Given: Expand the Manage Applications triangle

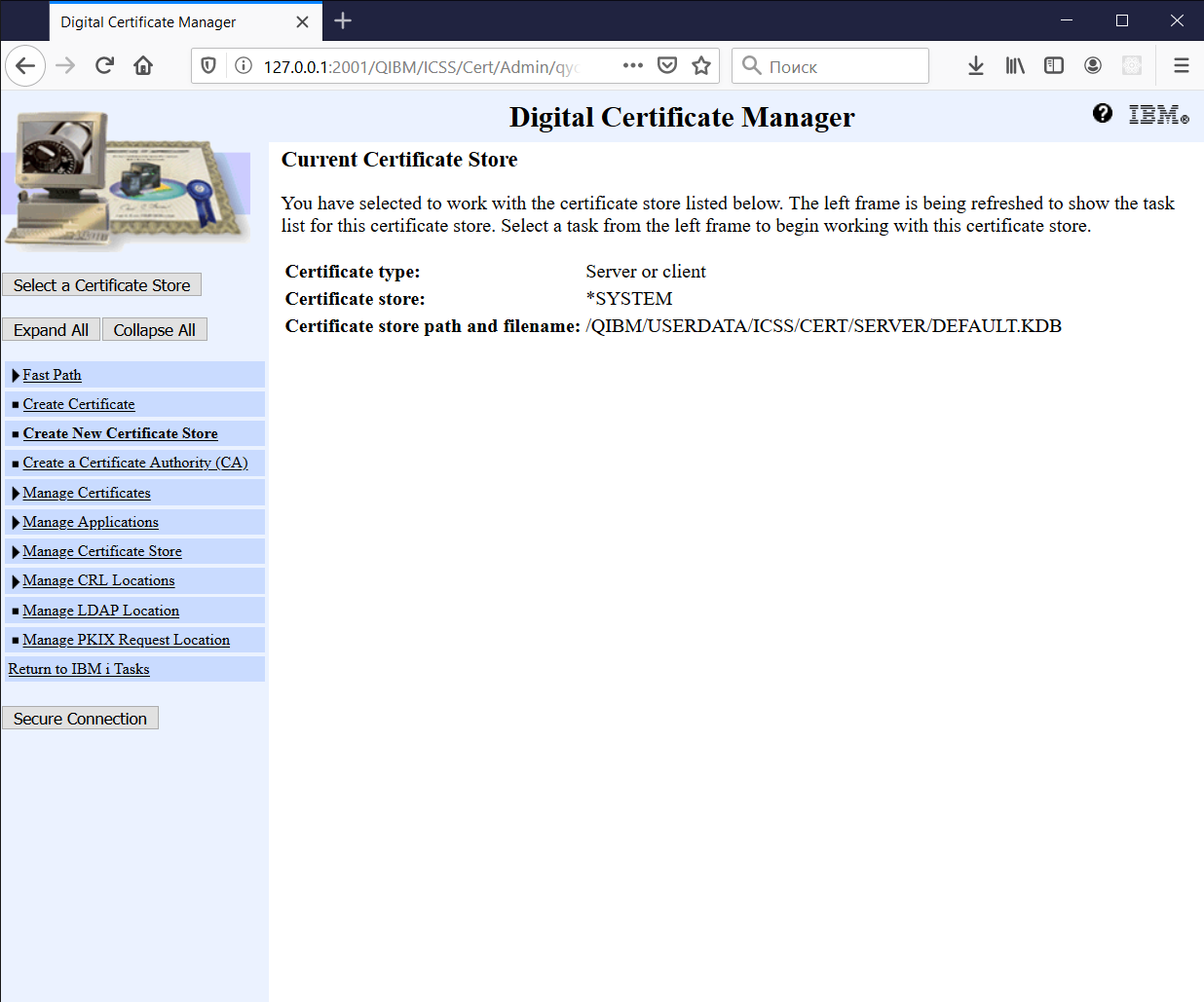Looking at the screenshot, I should click(16, 523).
